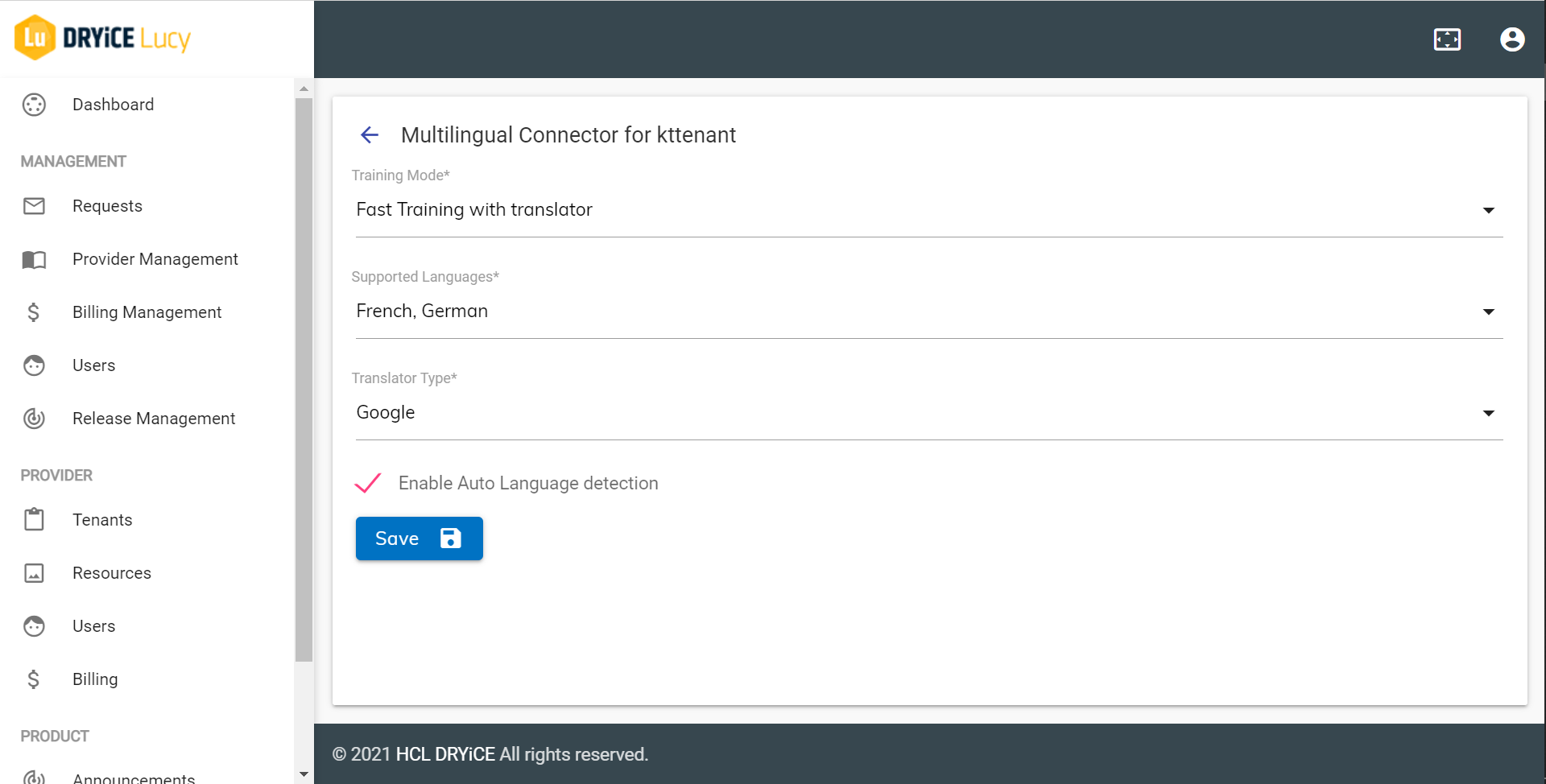Go back using the arrow near the title
This screenshot has height=784, width=1546.
369,134
